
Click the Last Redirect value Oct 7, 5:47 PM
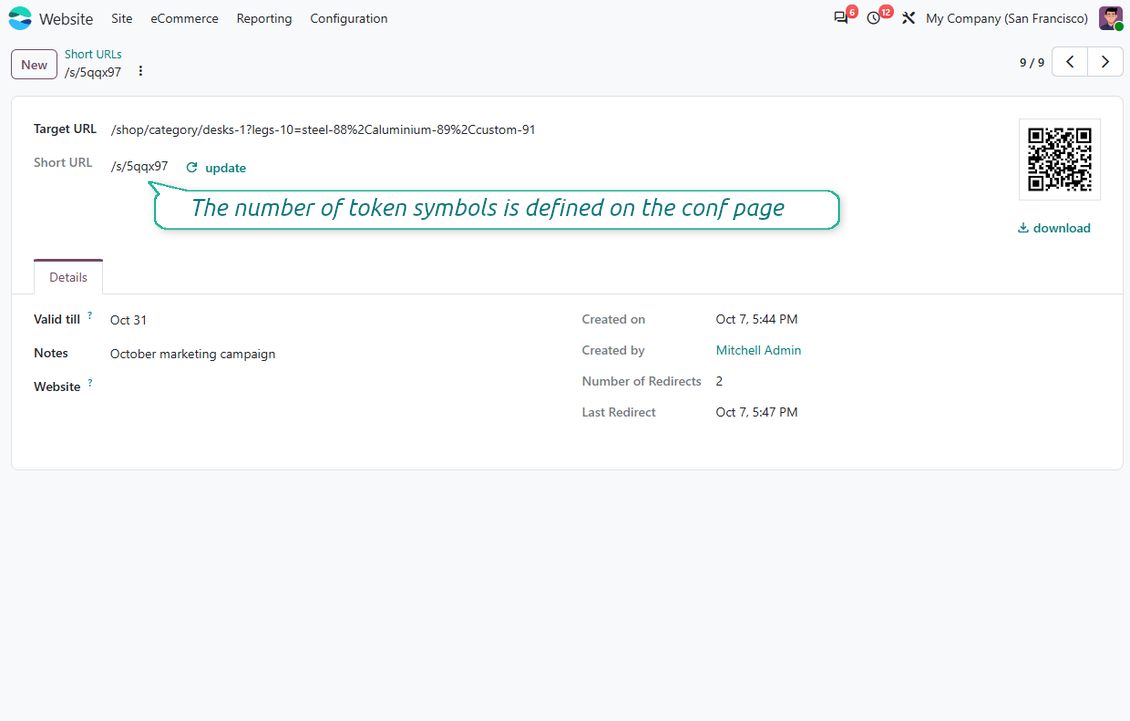(x=757, y=412)
